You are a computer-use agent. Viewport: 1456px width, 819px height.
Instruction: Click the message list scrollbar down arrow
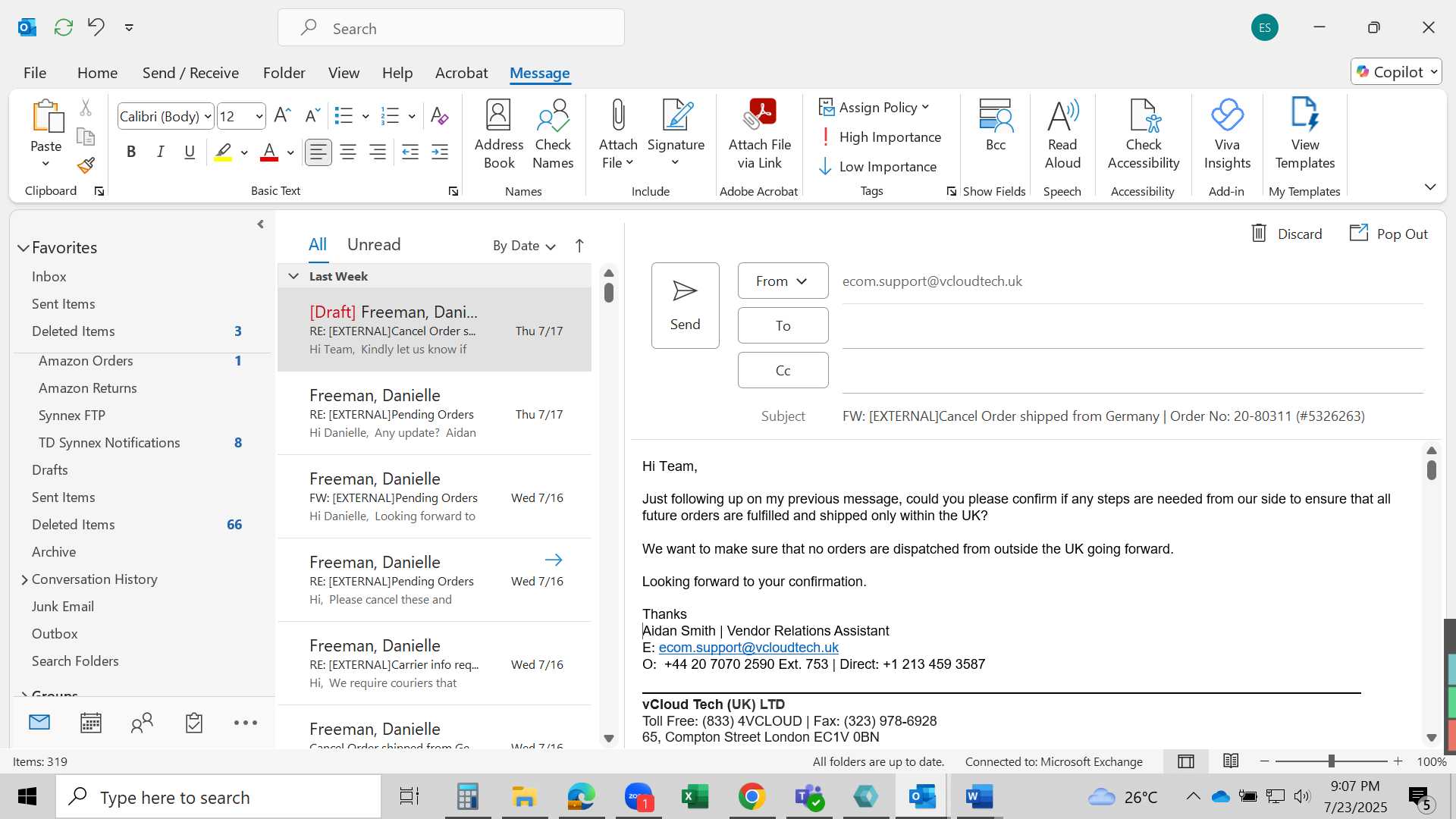pyautogui.click(x=608, y=739)
